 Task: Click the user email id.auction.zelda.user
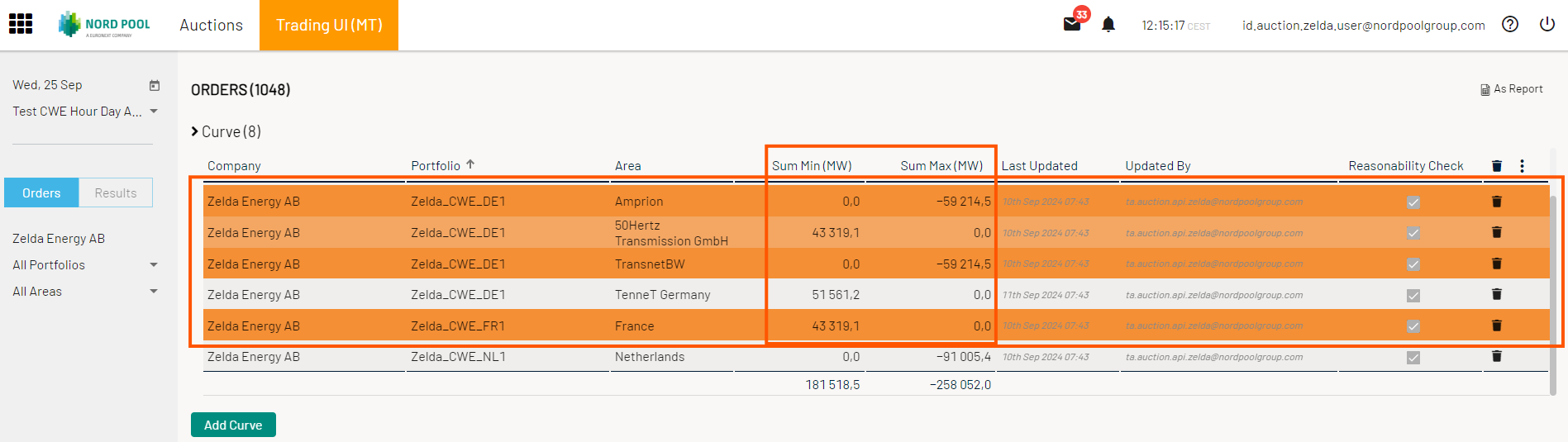click(1364, 26)
